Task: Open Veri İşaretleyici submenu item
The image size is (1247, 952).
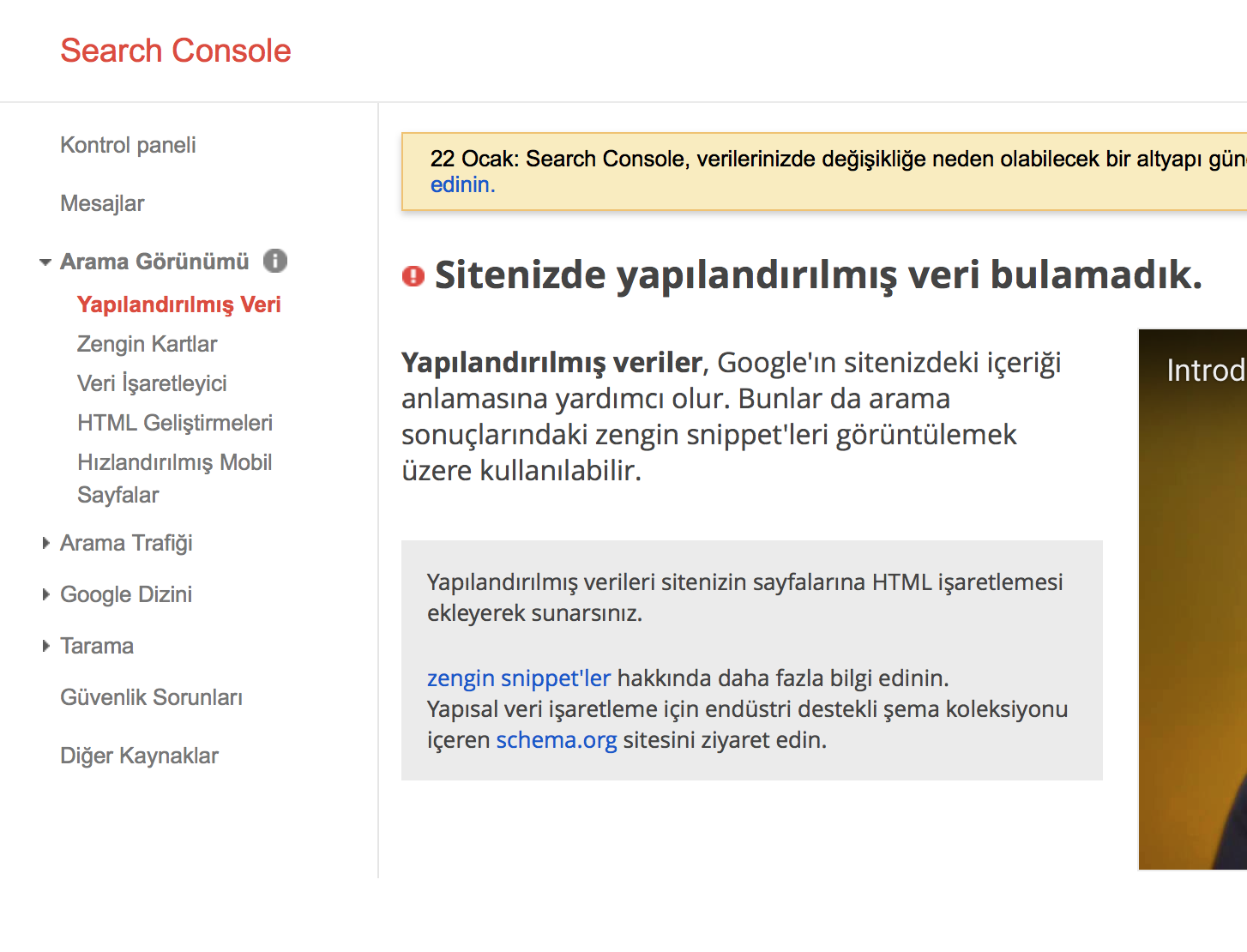Action: click(152, 383)
